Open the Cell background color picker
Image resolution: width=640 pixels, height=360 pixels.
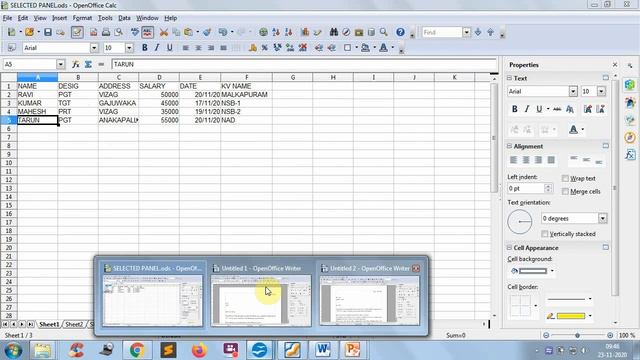tap(532, 271)
